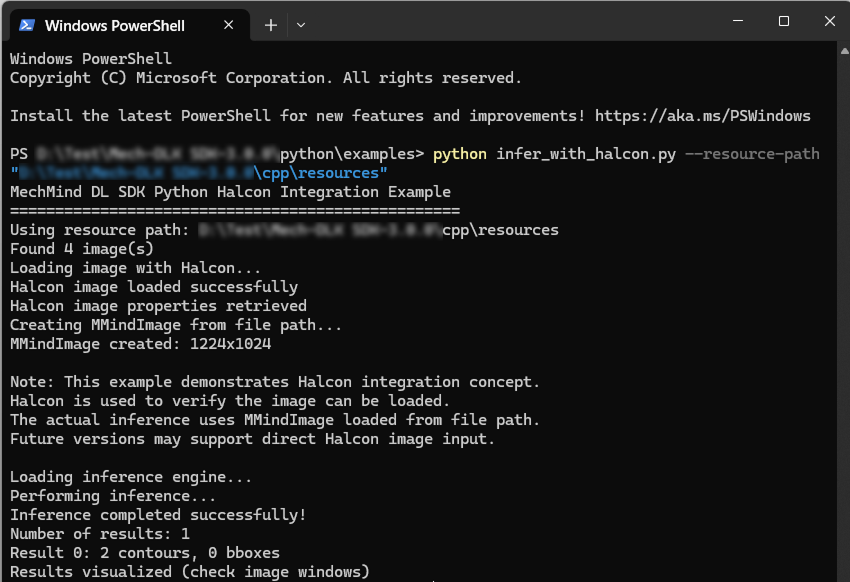Image resolution: width=850 pixels, height=582 pixels.
Task: Click 'Halcon image loaded successfully' line
Action: coord(154,287)
